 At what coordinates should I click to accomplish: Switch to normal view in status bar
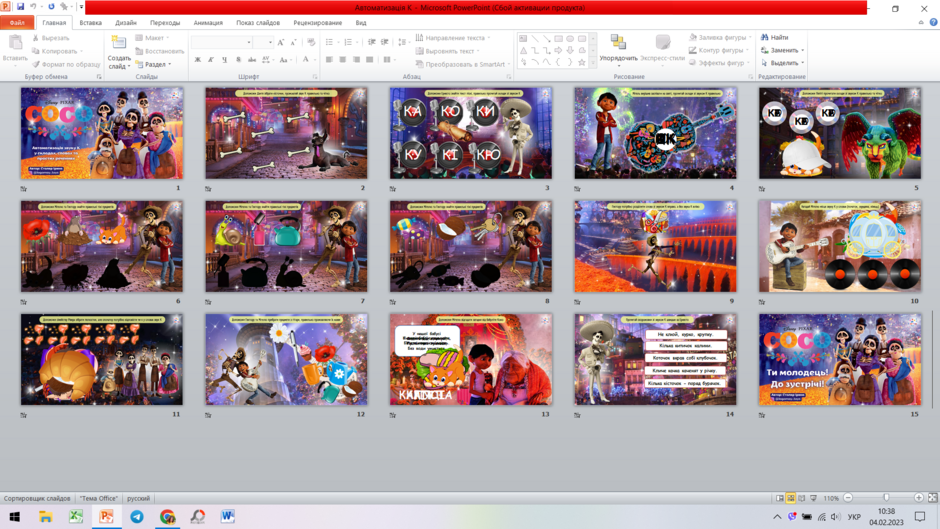[780, 498]
